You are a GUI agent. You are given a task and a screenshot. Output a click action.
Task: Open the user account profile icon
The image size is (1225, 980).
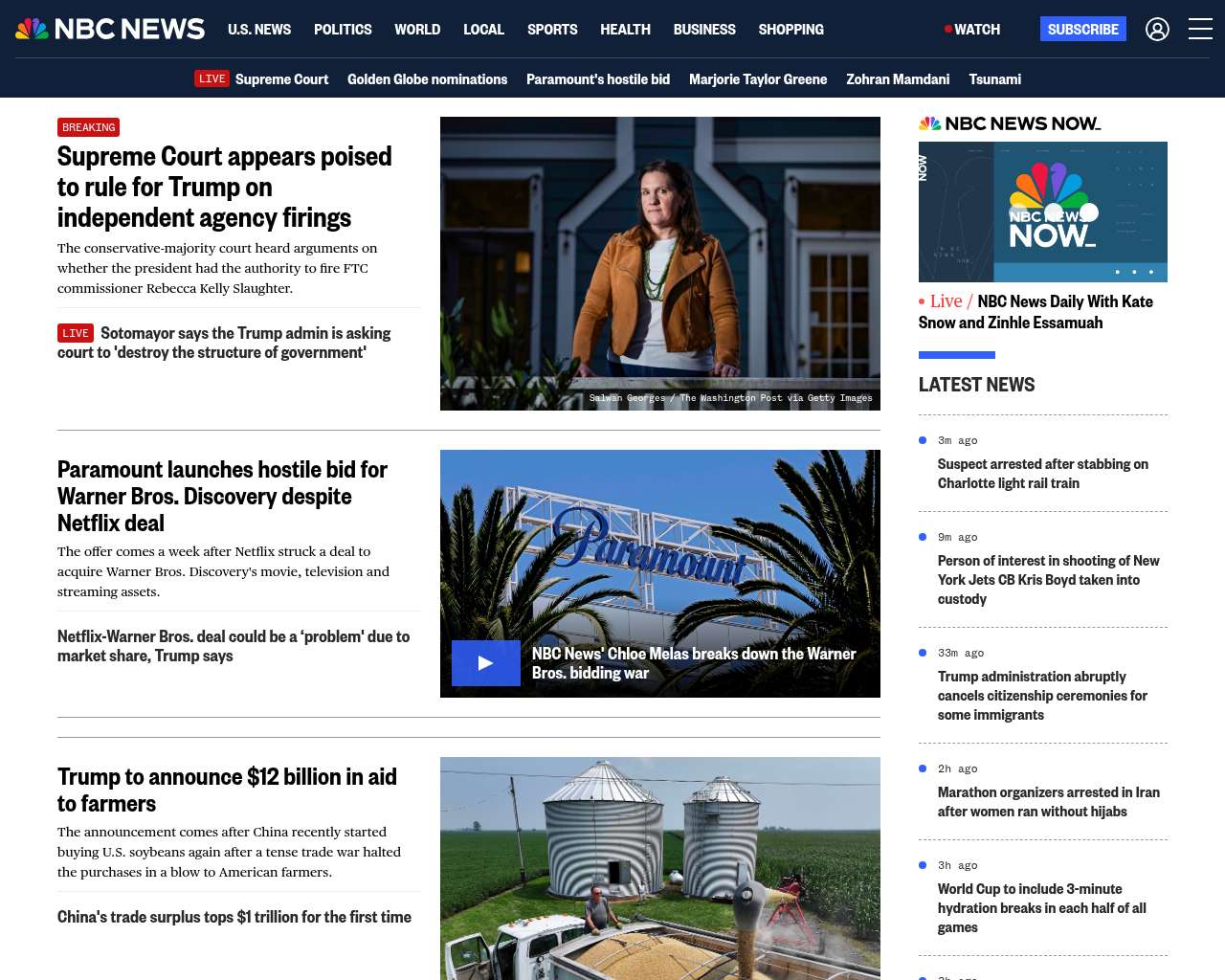coord(1157,30)
